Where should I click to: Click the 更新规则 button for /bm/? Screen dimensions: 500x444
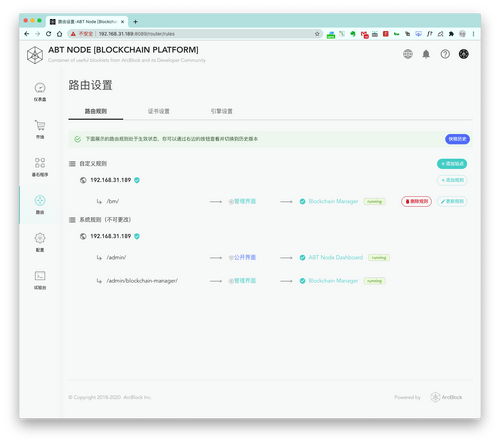452,201
